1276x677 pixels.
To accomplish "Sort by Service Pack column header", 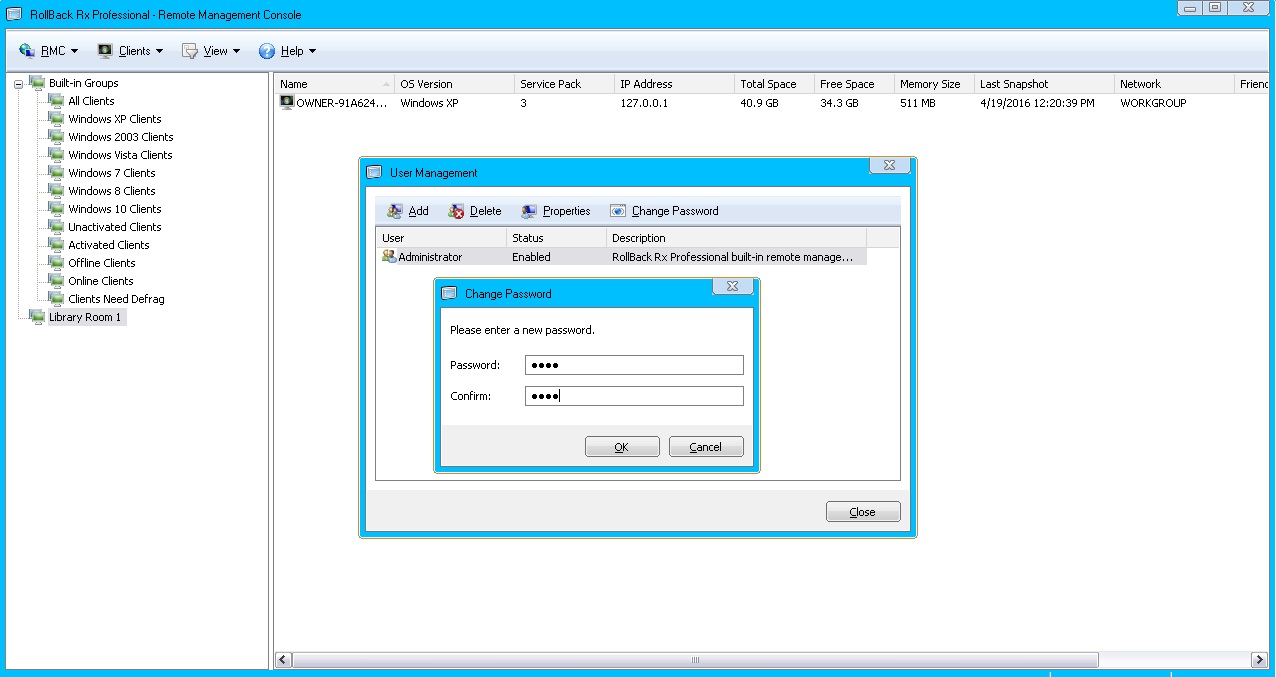I will coord(564,84).
